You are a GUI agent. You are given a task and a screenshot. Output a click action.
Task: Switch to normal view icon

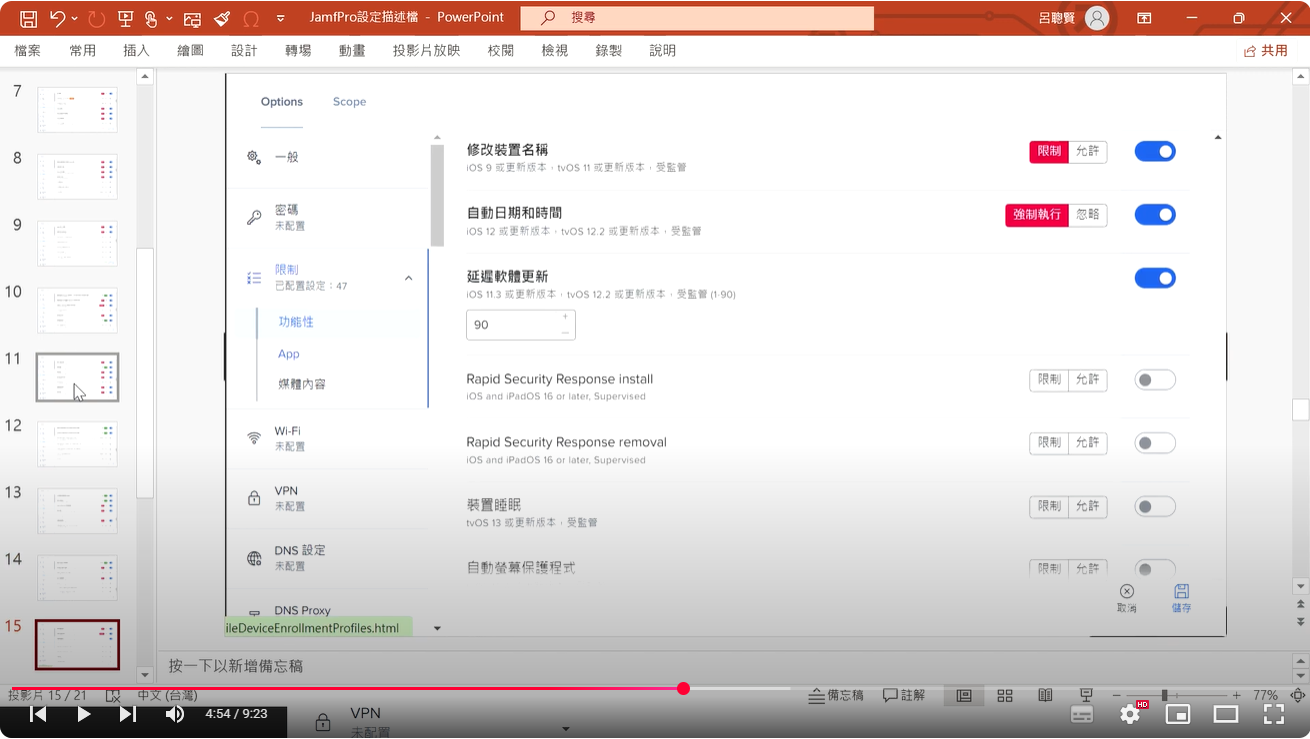point(964,695)
